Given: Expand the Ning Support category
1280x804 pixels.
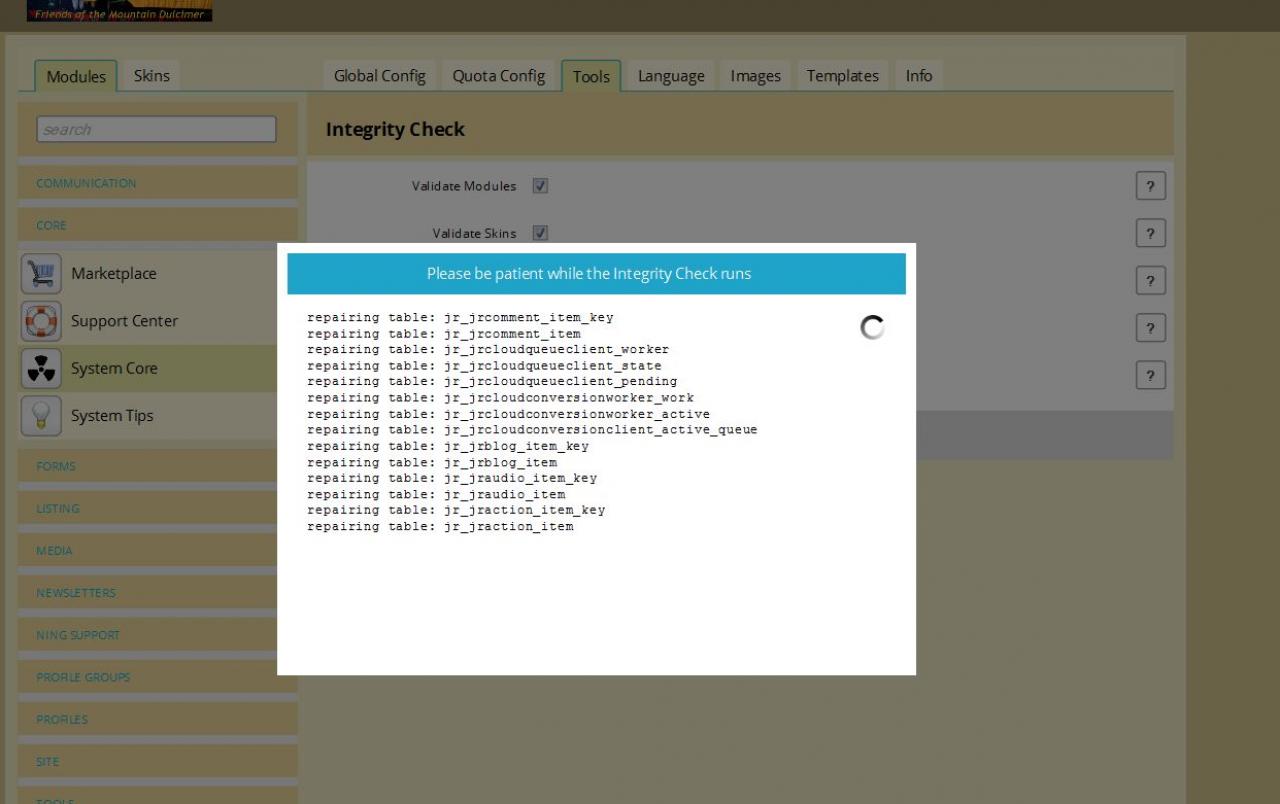Looking at the screenshot, I should point(78,635).
